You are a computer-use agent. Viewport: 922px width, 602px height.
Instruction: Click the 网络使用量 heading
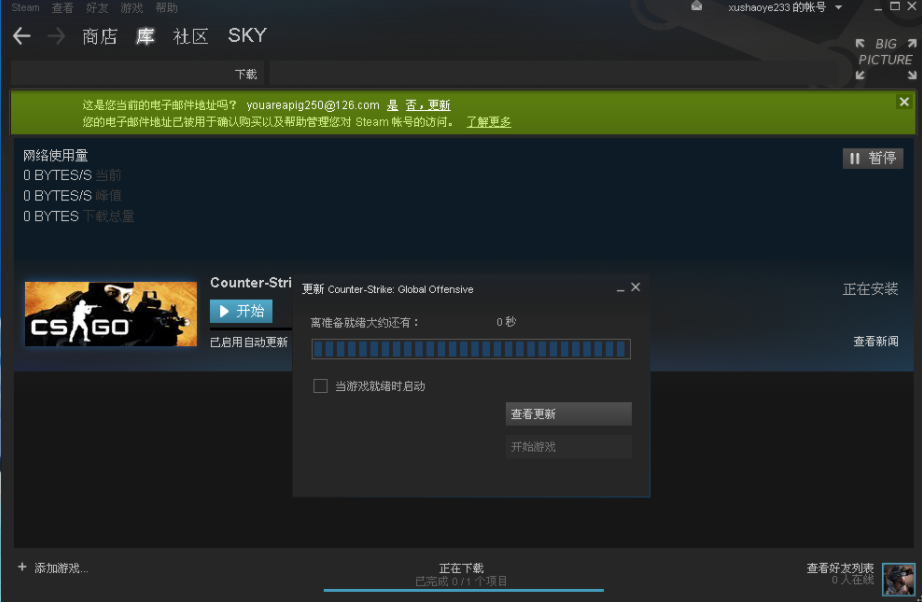point(55,155)
